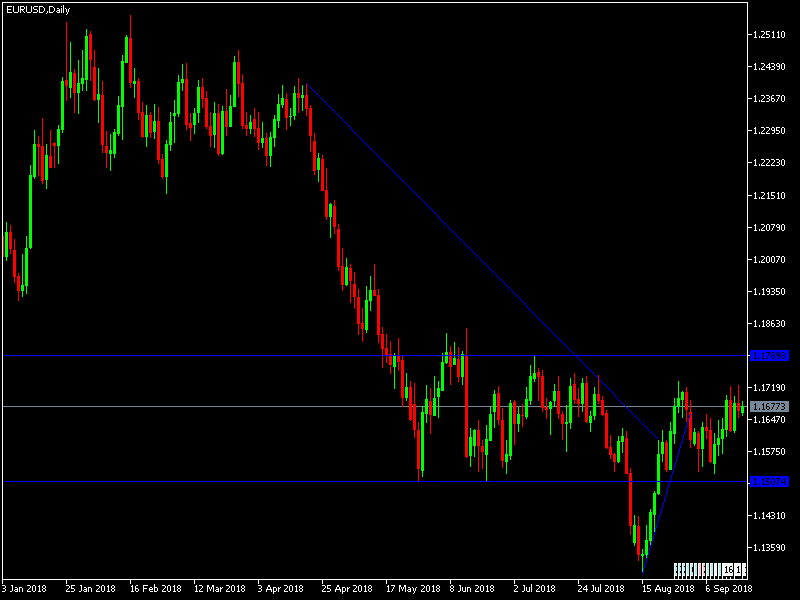Click the 1.25110 price scale label

(768, 33)
